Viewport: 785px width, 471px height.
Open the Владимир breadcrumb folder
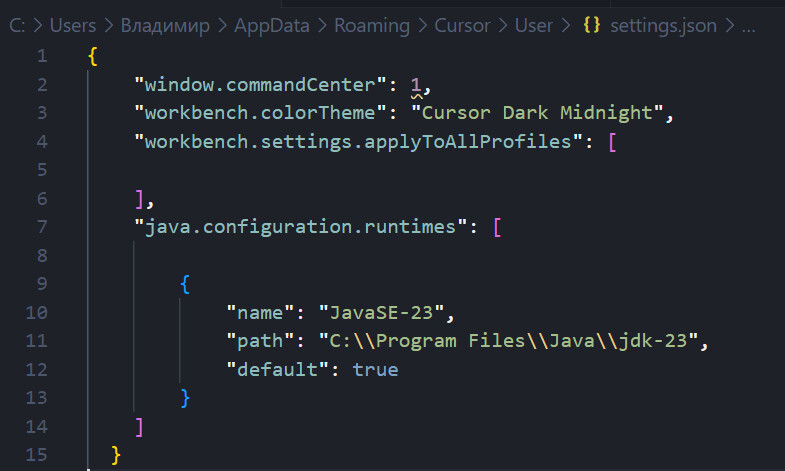click(x=165, y=26)
